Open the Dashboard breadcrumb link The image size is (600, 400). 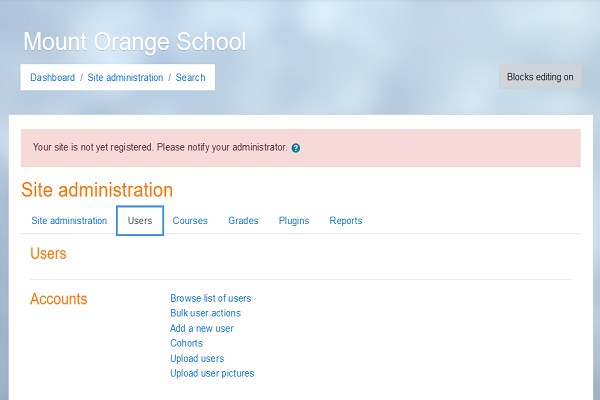click(x=52, y=78)
